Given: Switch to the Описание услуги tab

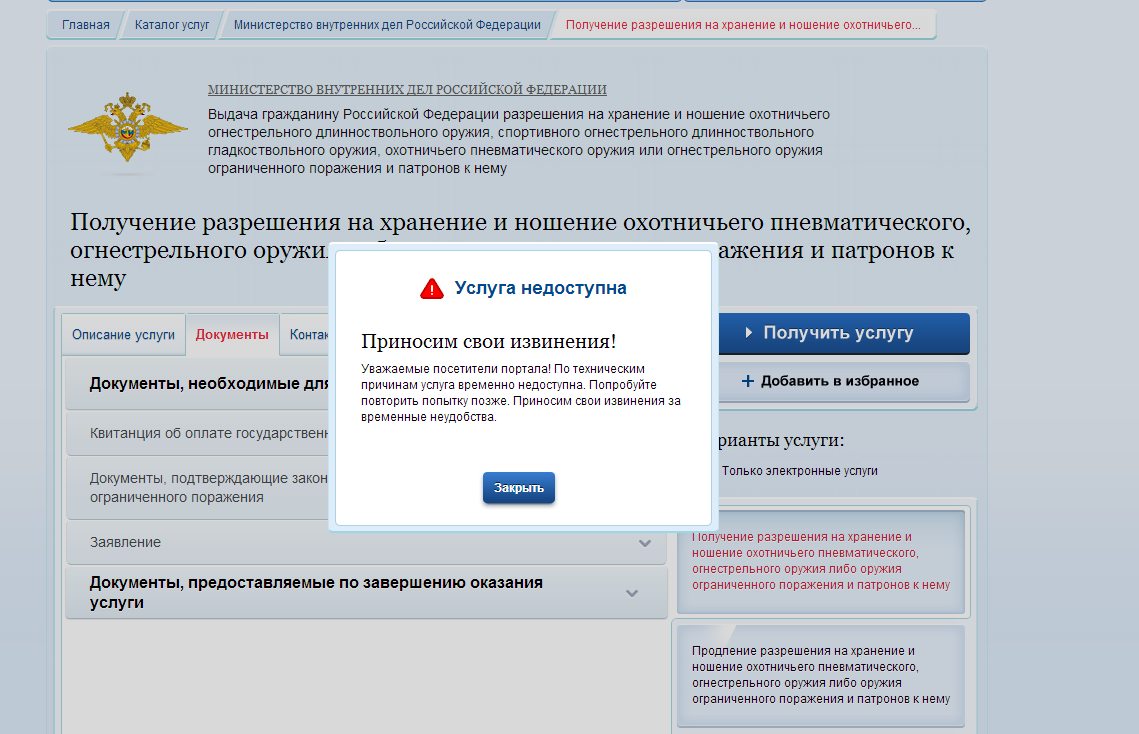Looking at the screenshot, I should (123, 335).
